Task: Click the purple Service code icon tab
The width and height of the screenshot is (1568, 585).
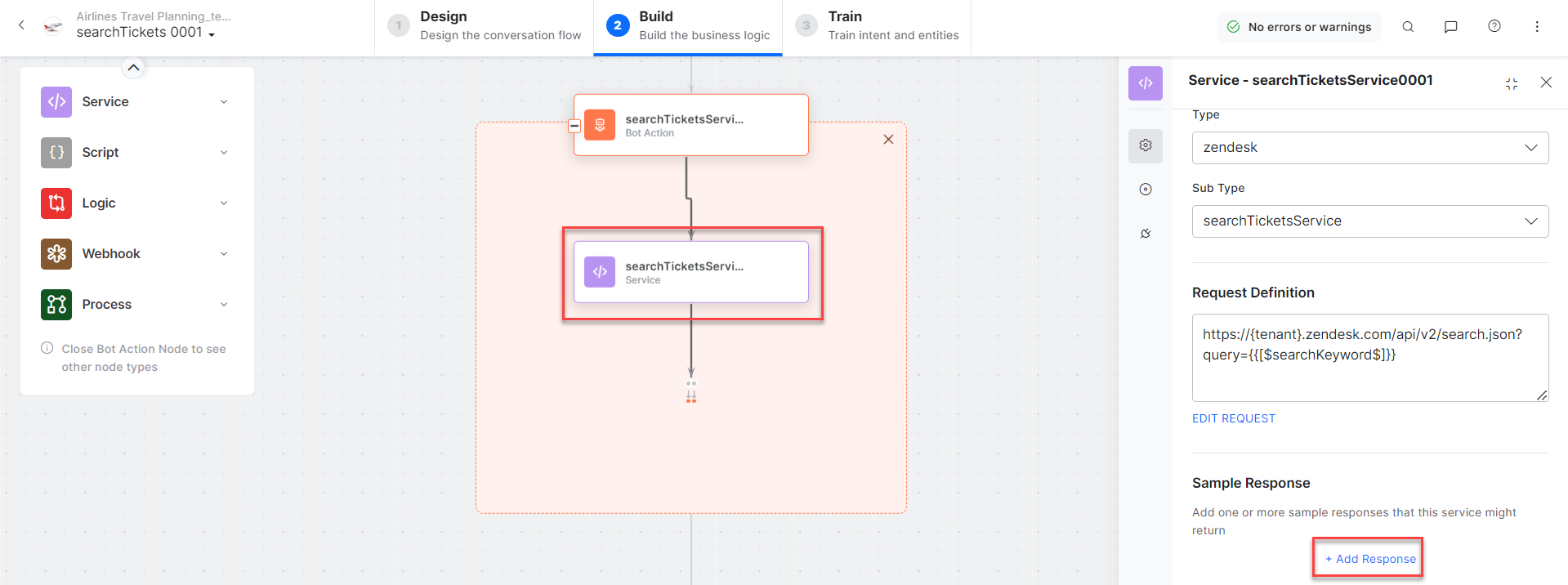Action: point(1146,83)
